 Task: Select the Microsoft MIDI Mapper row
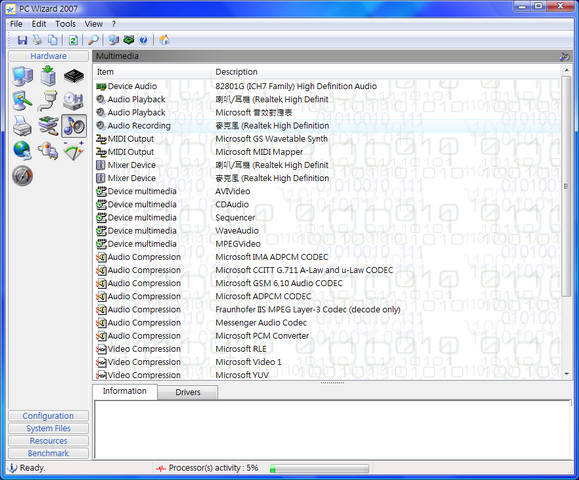(x=327, y=152)
